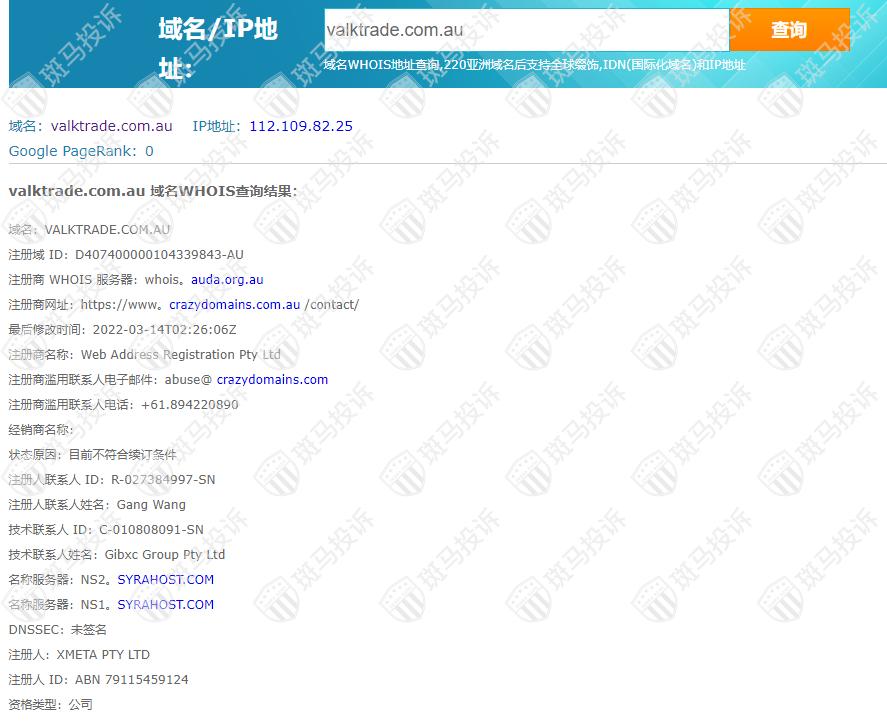
Task: Click the 域名/IP地址 header label
Action: pos(217,47)
